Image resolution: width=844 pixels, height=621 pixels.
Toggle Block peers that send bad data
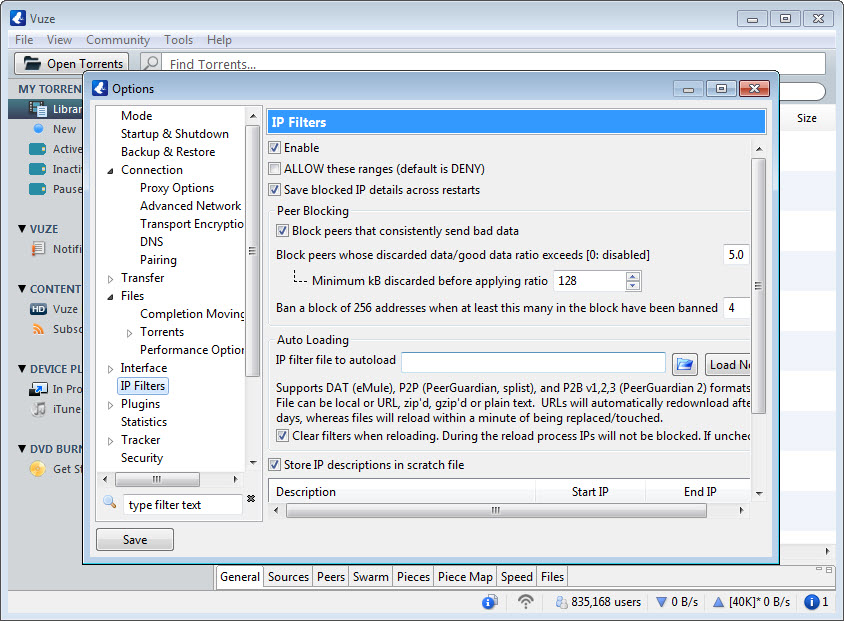click(x=282, y=231)
